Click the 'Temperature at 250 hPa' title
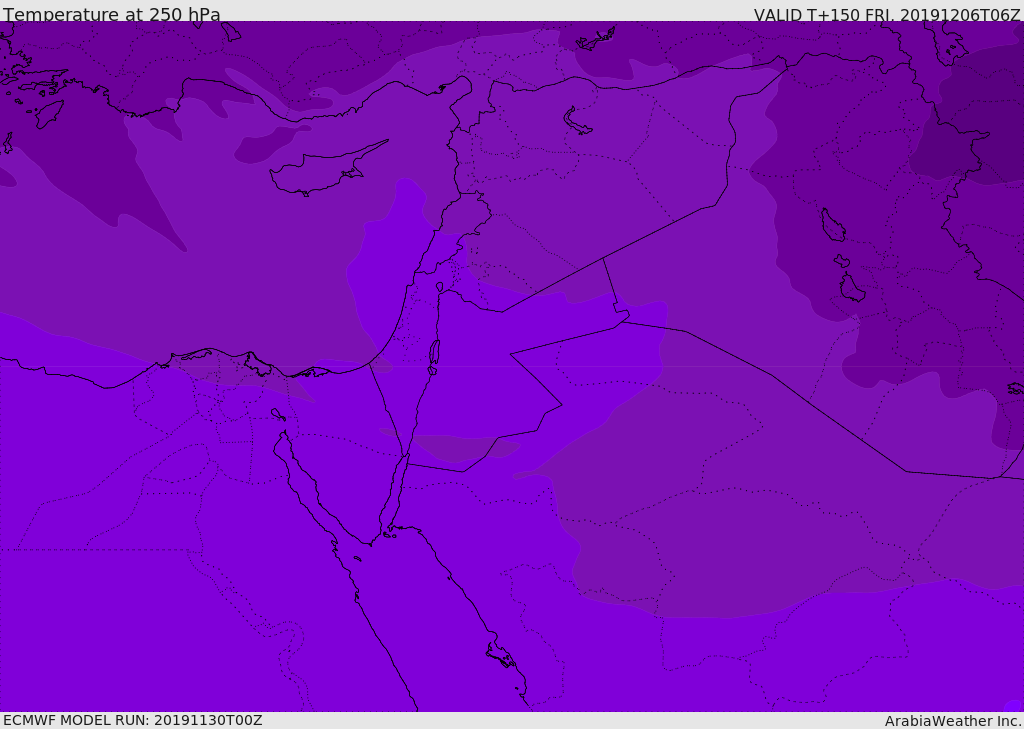 click(x=112, y=14)
